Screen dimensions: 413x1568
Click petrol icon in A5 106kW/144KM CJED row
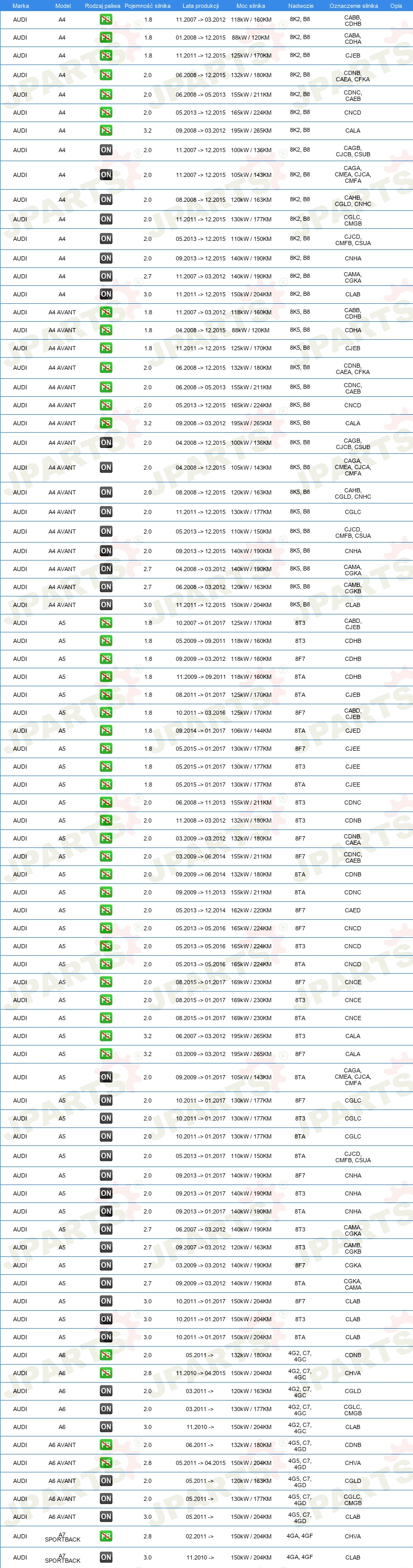point(106,731)
